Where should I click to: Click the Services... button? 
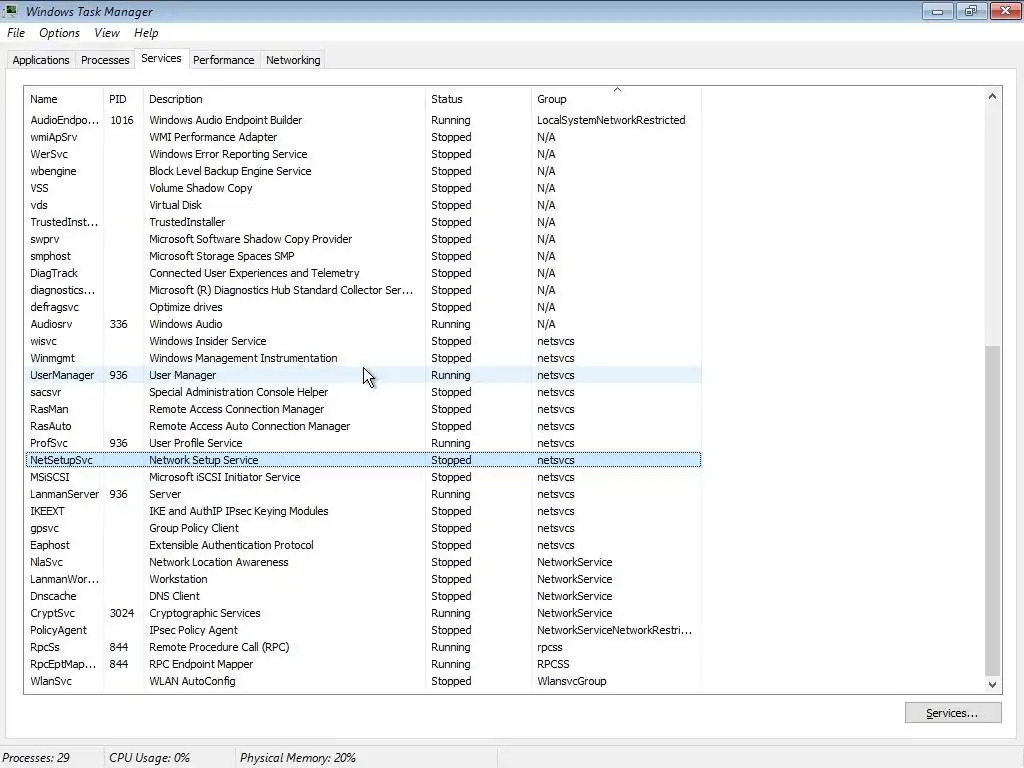click(x=953, y=713)
